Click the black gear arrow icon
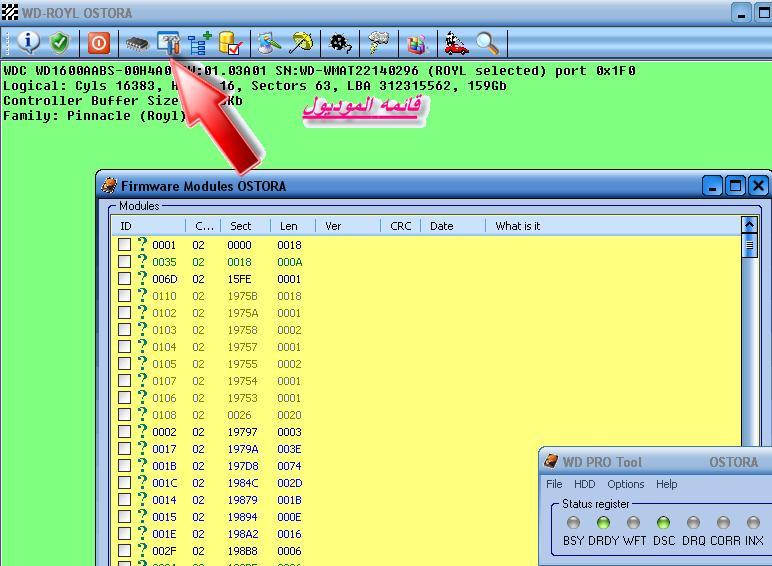772x566 pixels. click(x=340, y=43)
